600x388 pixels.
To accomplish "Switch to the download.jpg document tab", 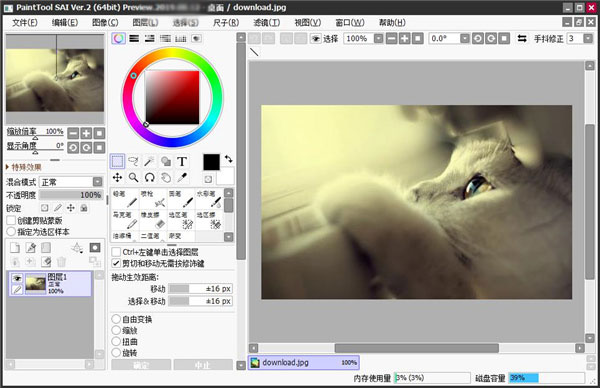I will click(x=304, y=362).
